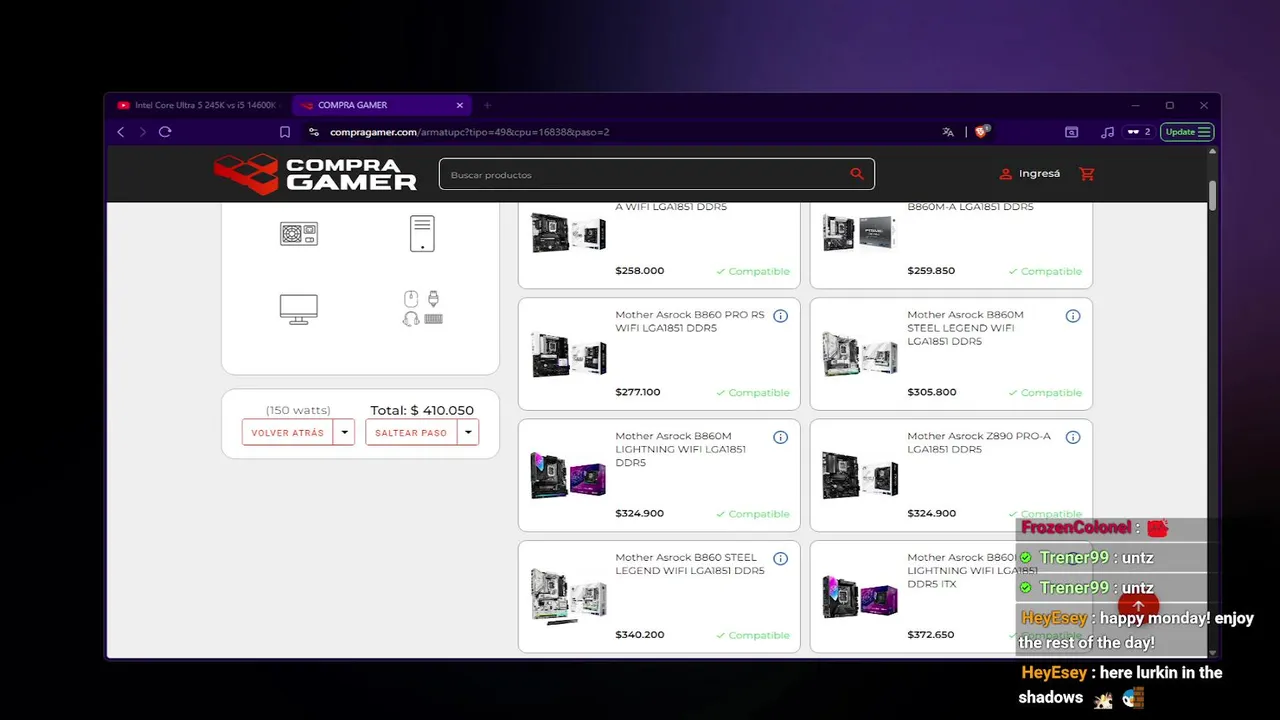The width and height of the screenshot is (1280, 720).
Task: Click the Compra Gamer logo
Action: point(315,174)
